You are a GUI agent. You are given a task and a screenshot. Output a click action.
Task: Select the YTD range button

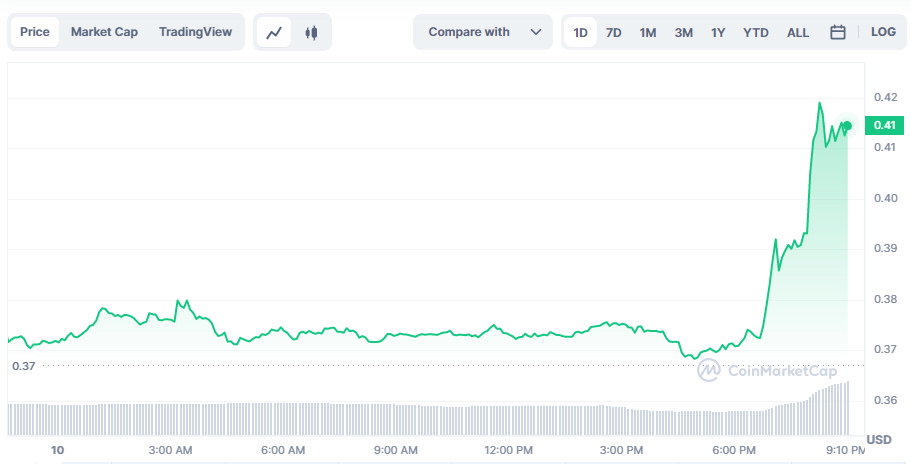tap(756, 32)
